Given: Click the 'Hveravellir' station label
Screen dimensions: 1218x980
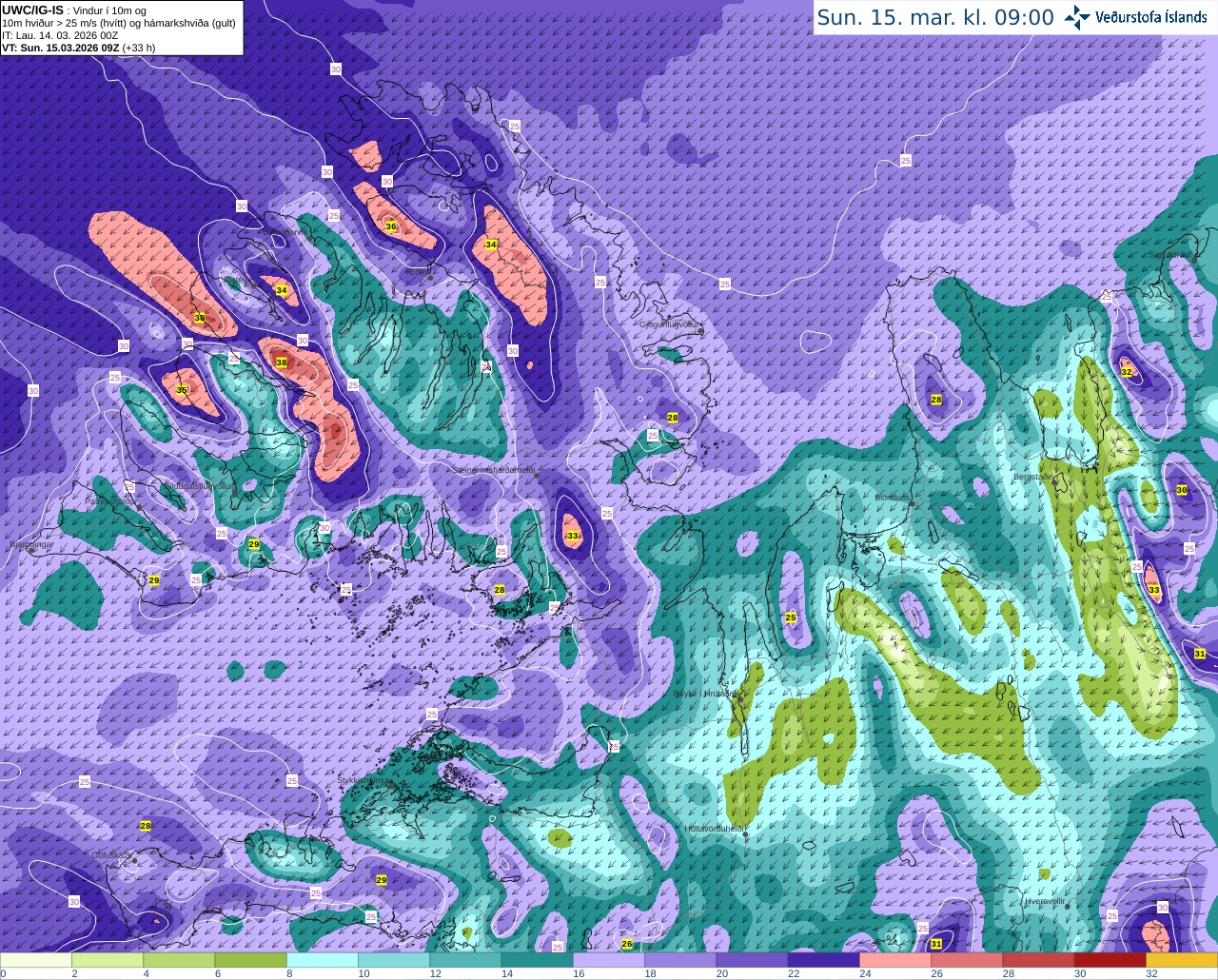Looking at the screenshot, I should click(x=1044, y=901).
